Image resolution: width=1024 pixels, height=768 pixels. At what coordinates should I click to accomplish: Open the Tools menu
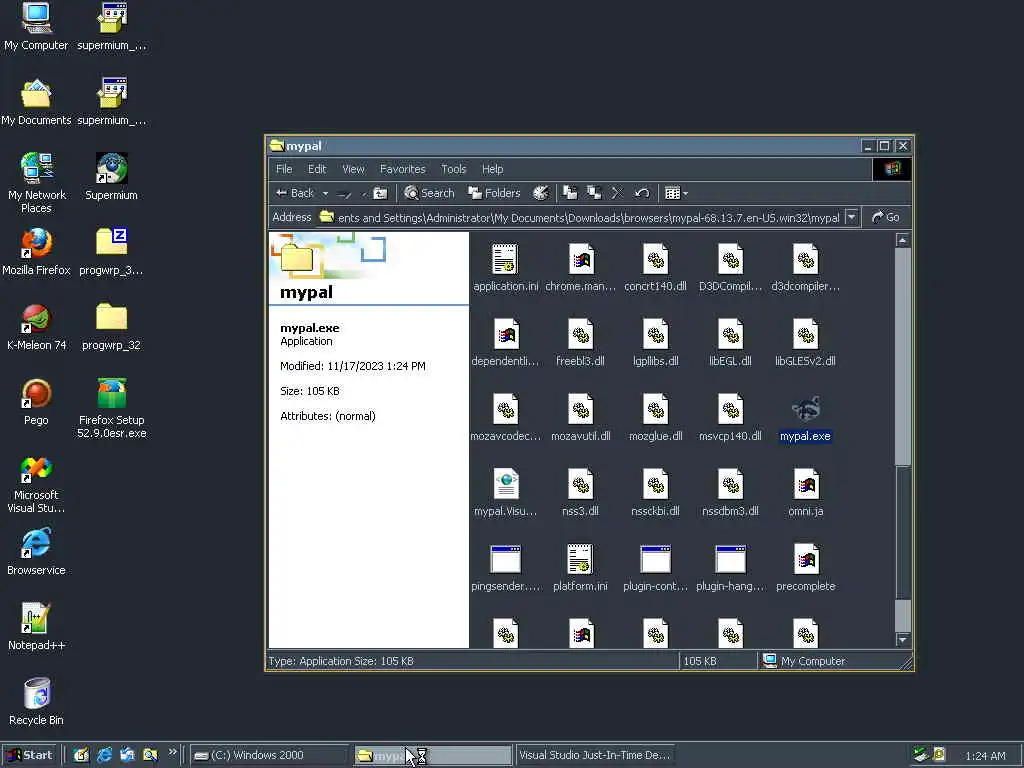pos(453,169)
